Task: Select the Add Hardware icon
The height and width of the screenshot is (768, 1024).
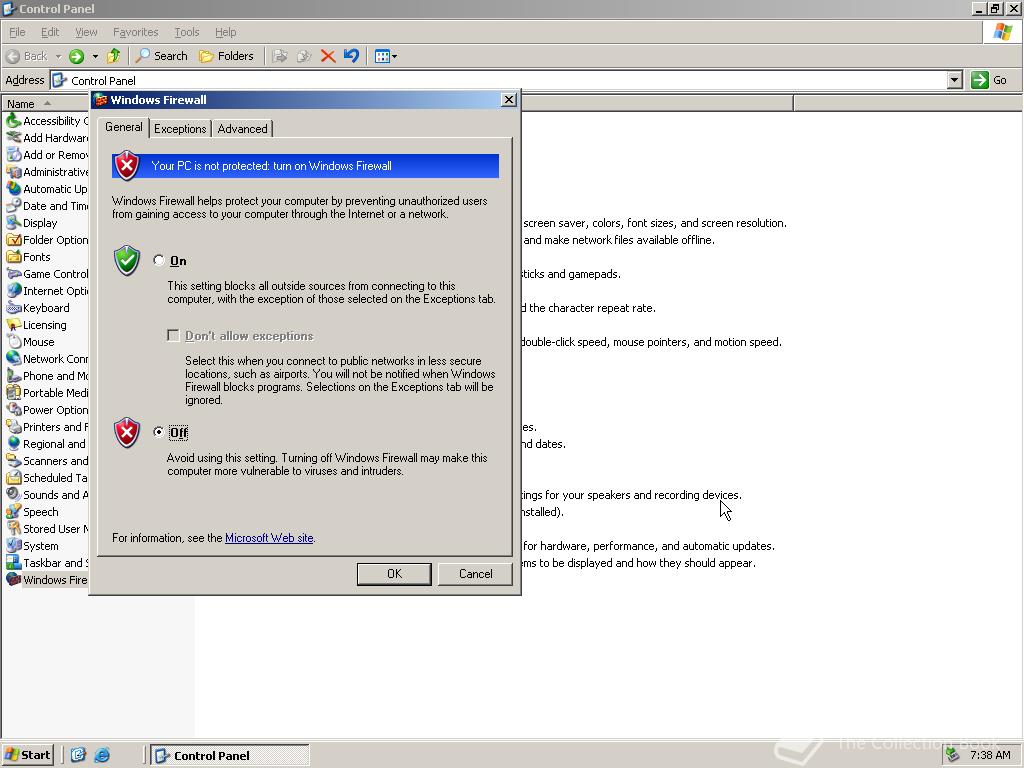Action: pyautogui.click(x=14, y=138)
